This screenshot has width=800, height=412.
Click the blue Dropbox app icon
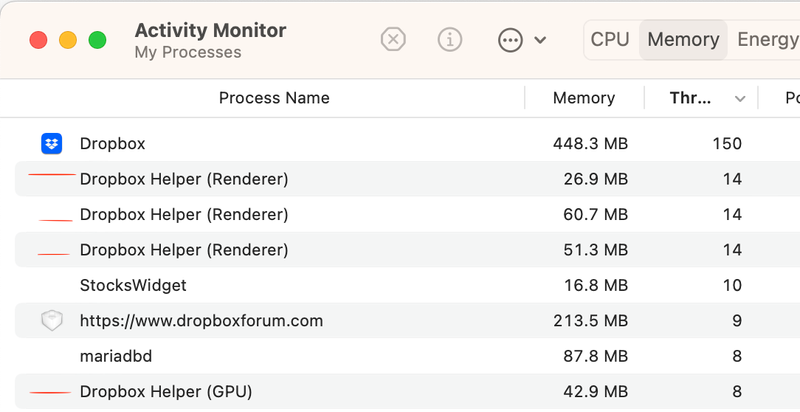click(52, 144)
